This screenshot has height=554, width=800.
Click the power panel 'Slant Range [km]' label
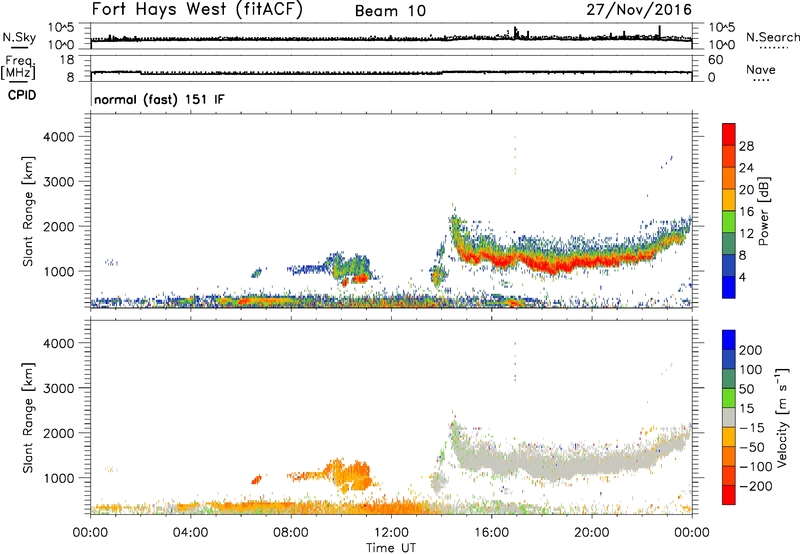click(27, 211)
